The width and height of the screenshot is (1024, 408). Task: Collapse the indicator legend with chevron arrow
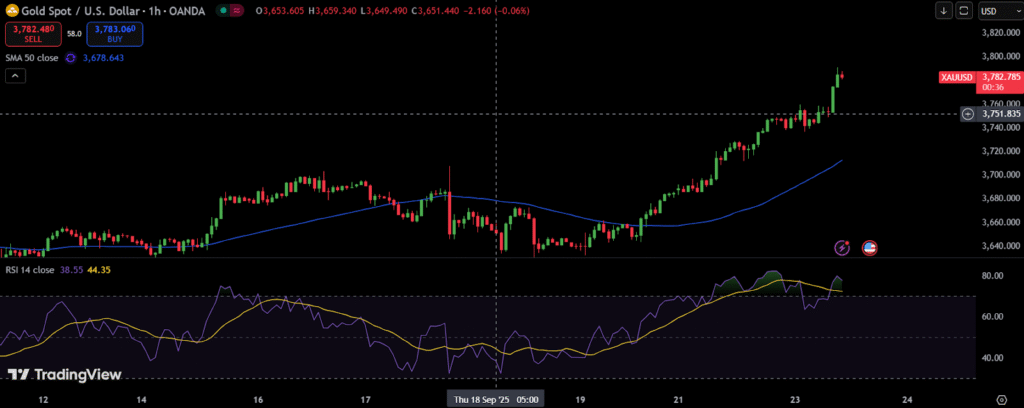(15, 77)
